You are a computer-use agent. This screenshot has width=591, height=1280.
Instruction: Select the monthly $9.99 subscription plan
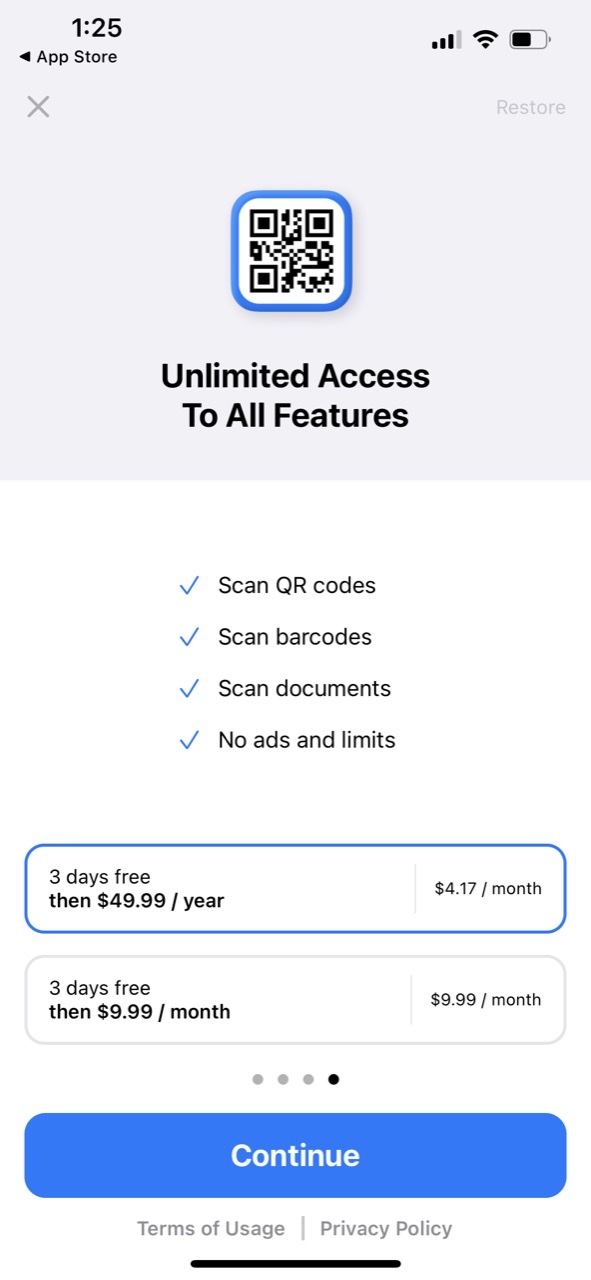click(295, 999)
